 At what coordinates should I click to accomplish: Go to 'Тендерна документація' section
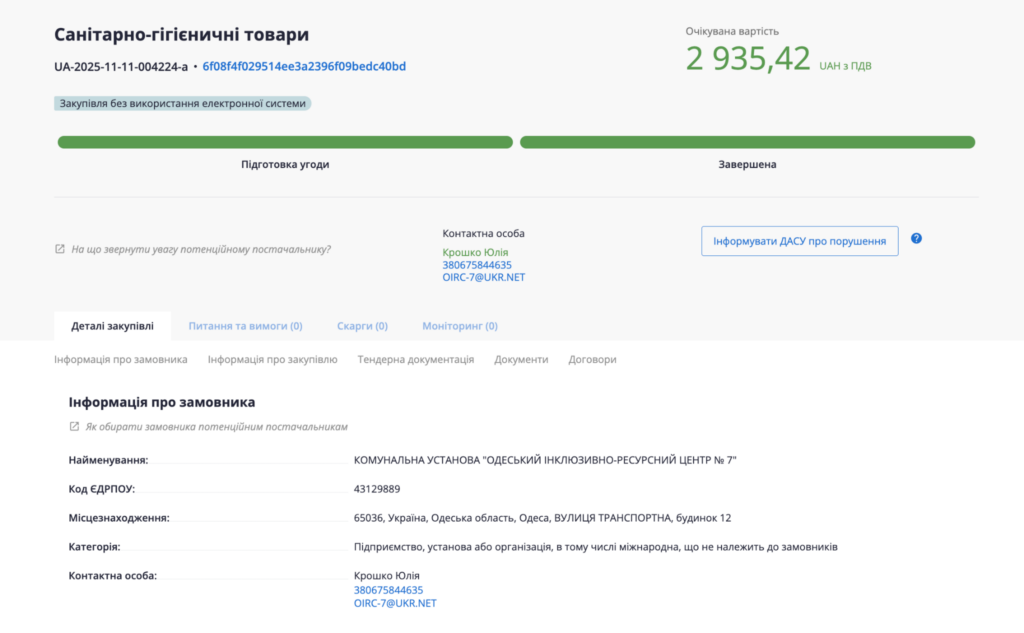[x=415, y=359]
